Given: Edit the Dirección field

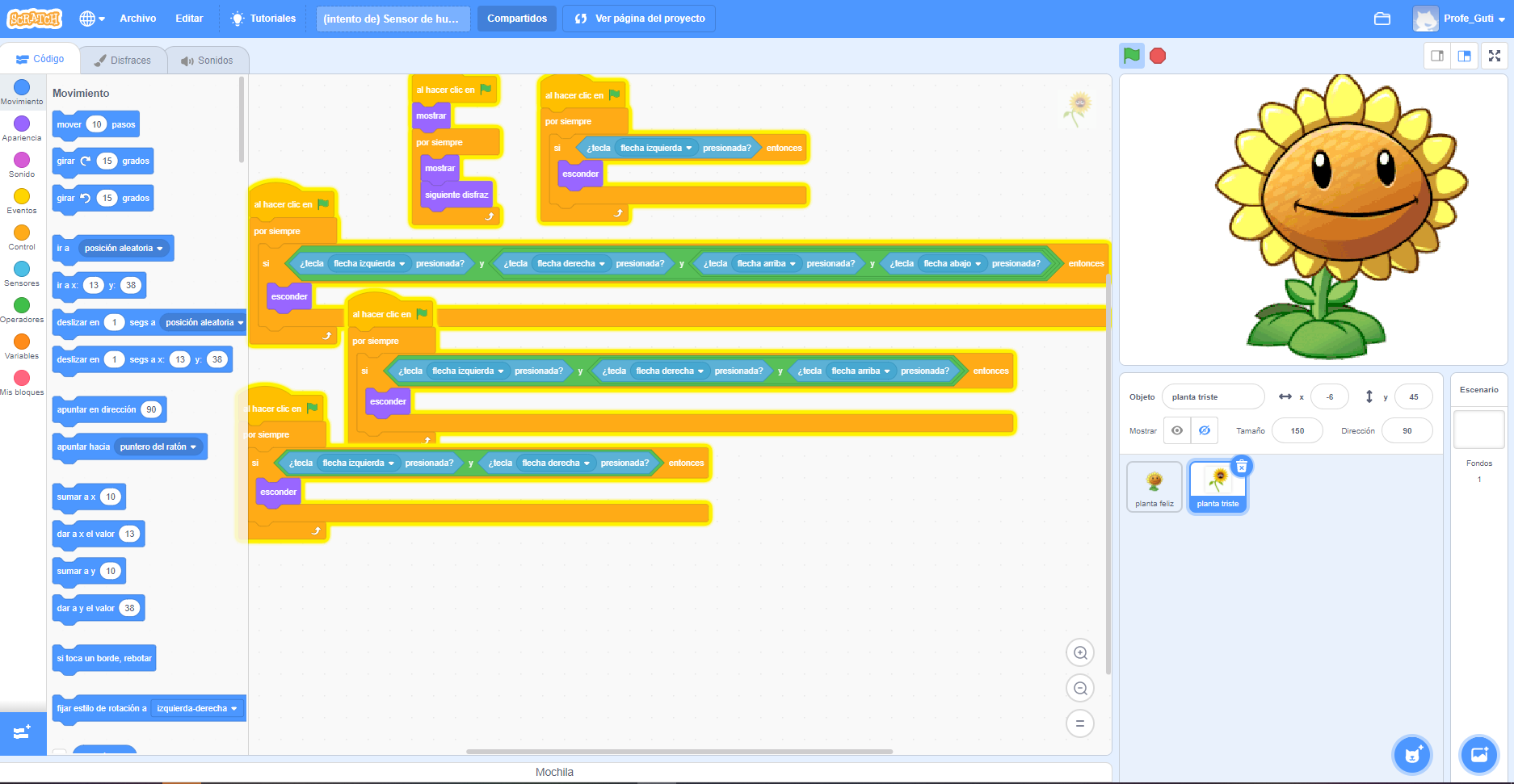Looking at the screenshot, I should click(1407, 430).
